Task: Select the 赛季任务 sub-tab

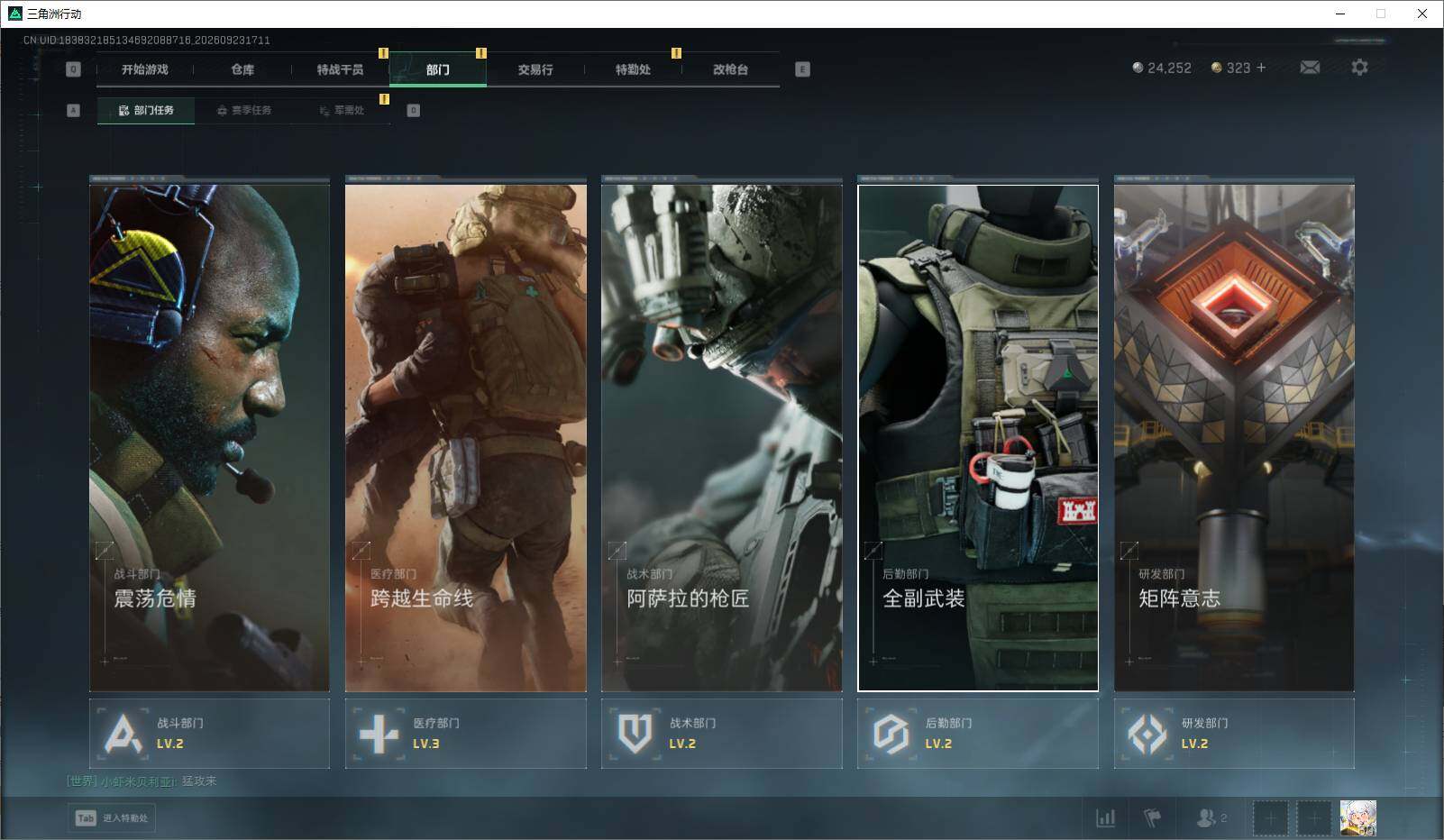Action: click(244, 110)
